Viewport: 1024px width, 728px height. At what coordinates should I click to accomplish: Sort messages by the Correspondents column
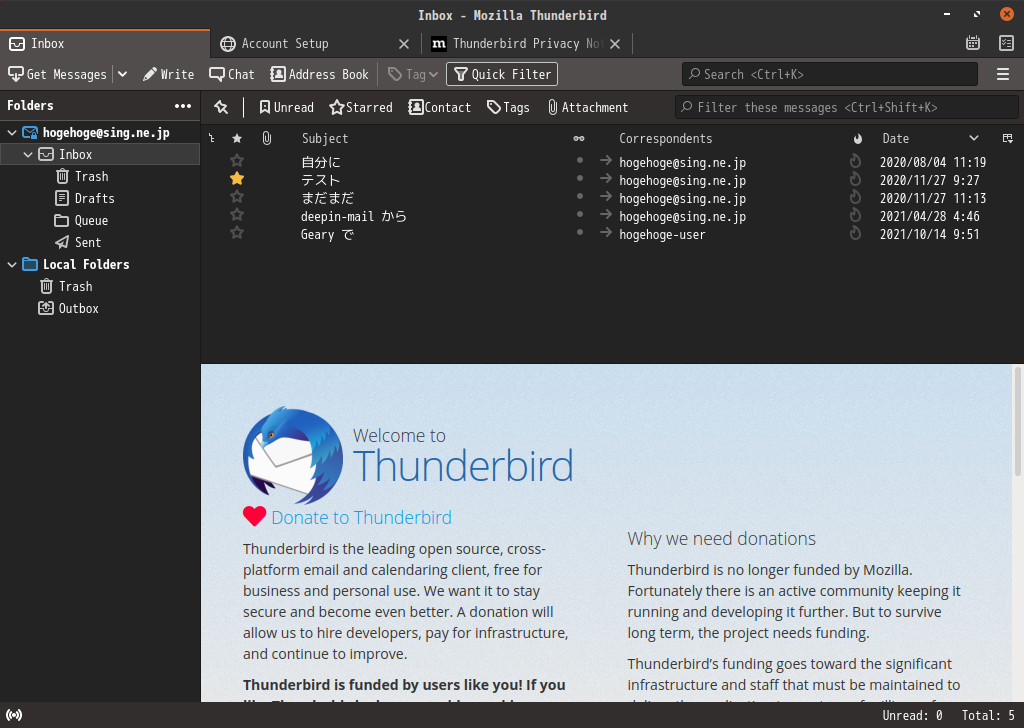click(x=665, y=138)
